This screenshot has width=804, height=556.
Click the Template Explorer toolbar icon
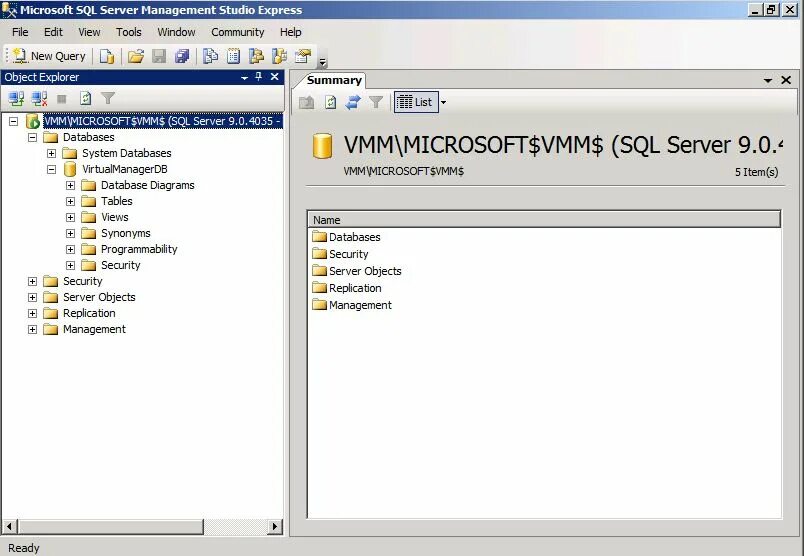[279, 56]
